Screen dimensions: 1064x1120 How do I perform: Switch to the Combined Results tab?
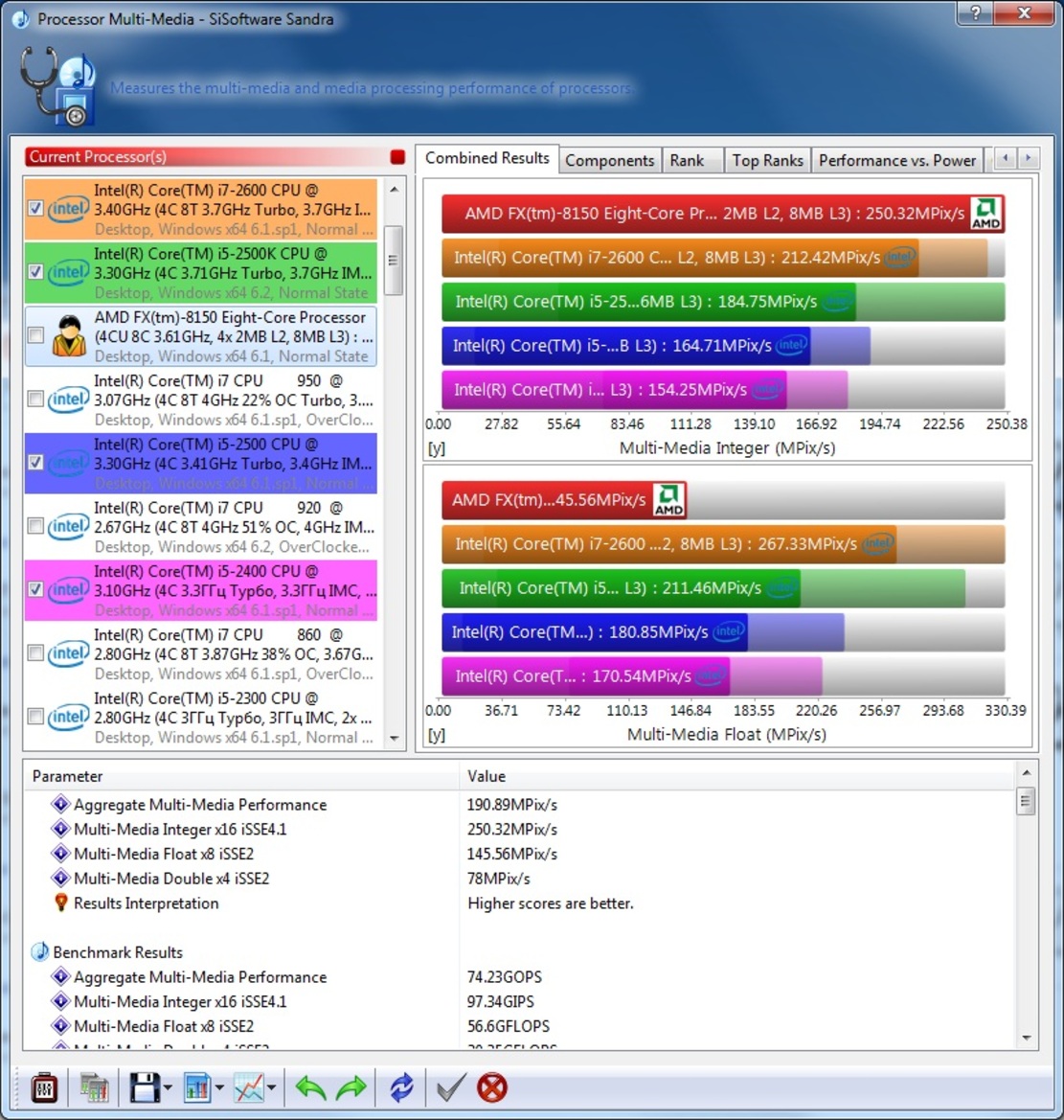click(x=487, y=158)
